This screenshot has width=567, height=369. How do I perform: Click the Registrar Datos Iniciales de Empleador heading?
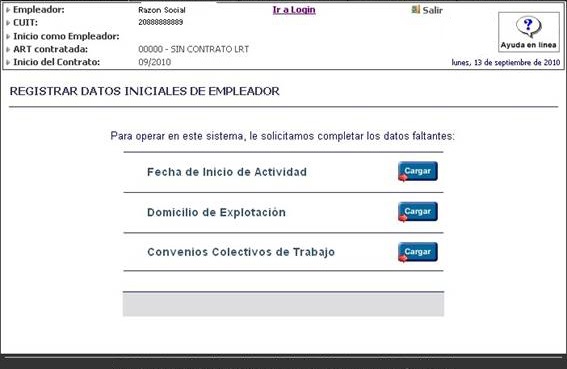pos(144,91)
